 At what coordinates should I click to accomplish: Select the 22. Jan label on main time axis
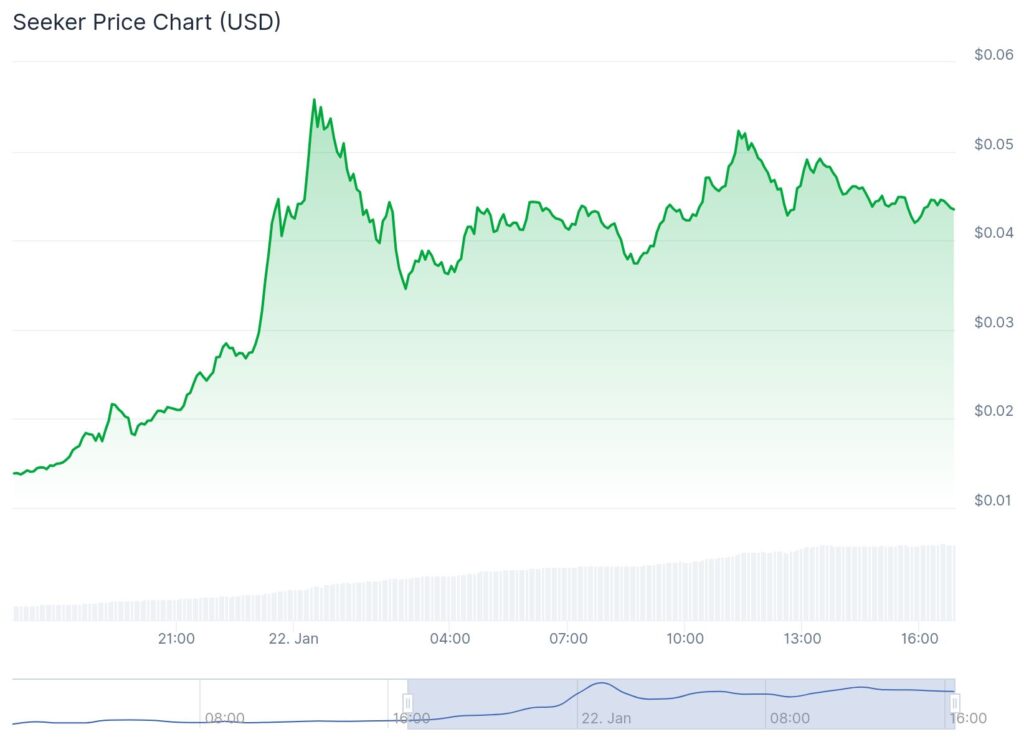[x=294, y=639]
